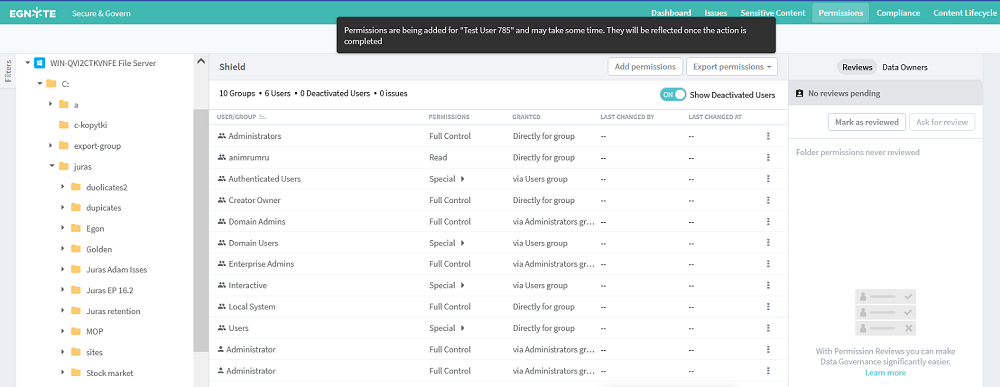Viewport: 1000px width, 387px height.
Task: Click the Local System group name
Action: tap(252, 307)
